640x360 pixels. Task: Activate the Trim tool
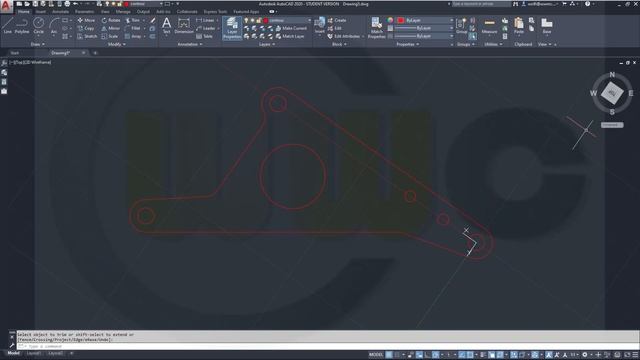pyautogui.click(x=133, y=20)
